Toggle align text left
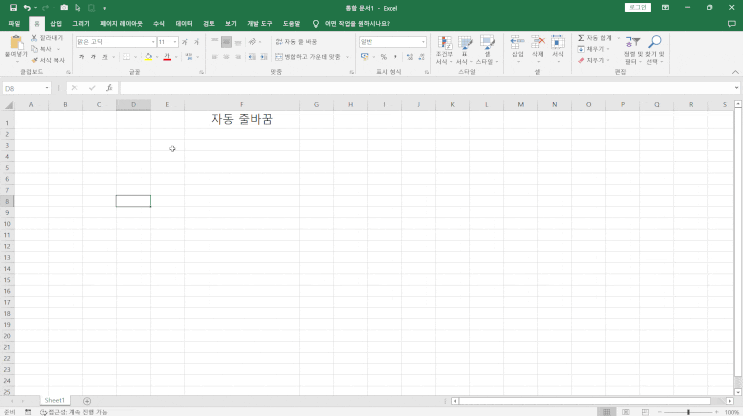Viewport: 743px width, 416px height. pyautogui.click(x=215, y=57)
